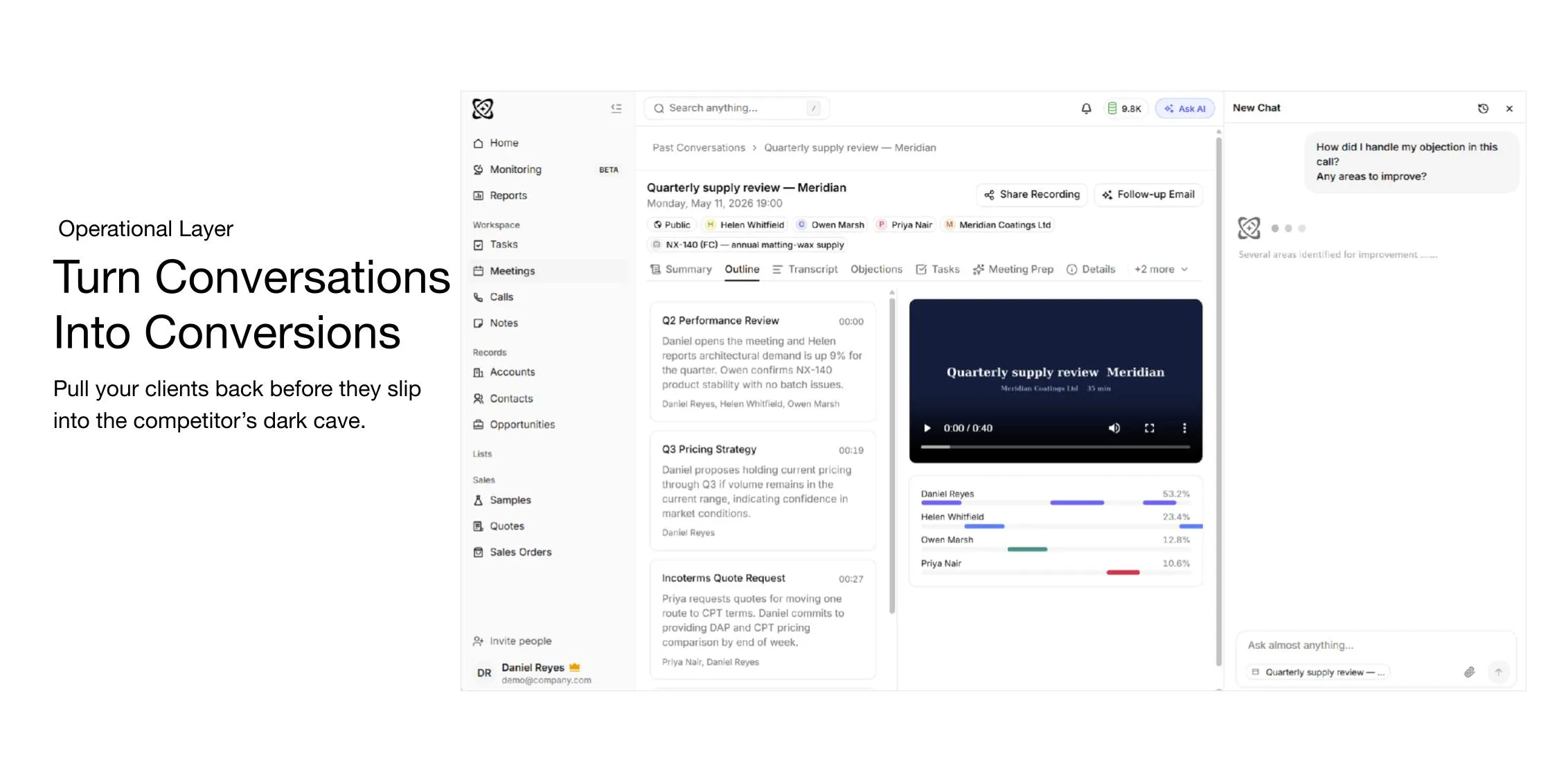This screenshot has width=1550, height=784.
Task: Open the Details tab
Action: point(1091,269)
